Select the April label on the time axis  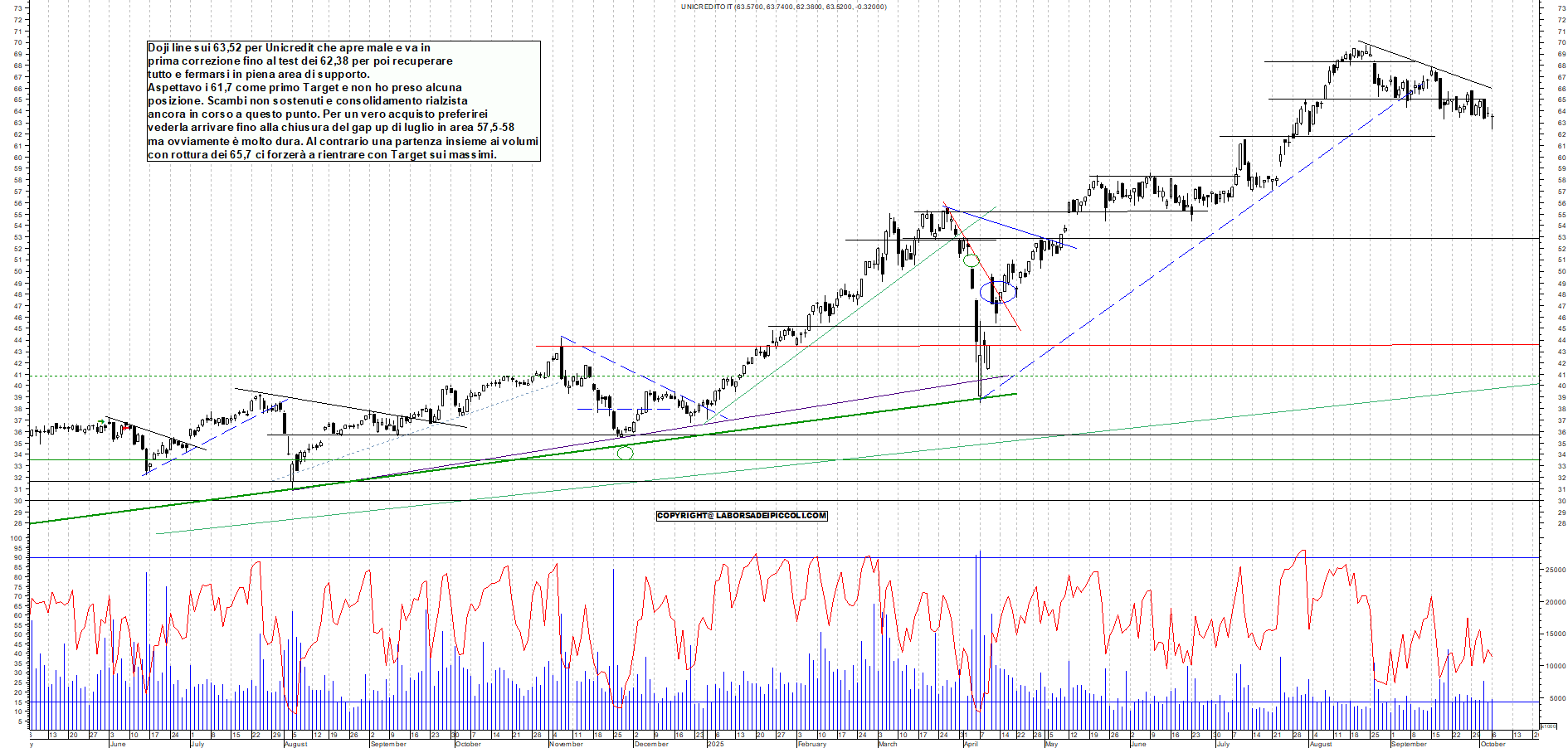pos(971,744)
